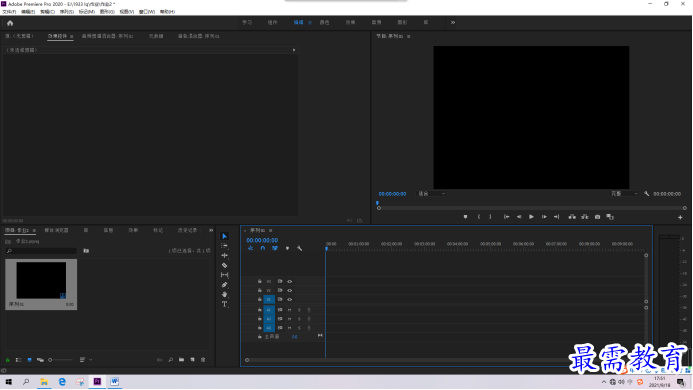Screen dimensions: 693x390
Task: Click Add Marker in timeline header
Action: pos(287,249)
